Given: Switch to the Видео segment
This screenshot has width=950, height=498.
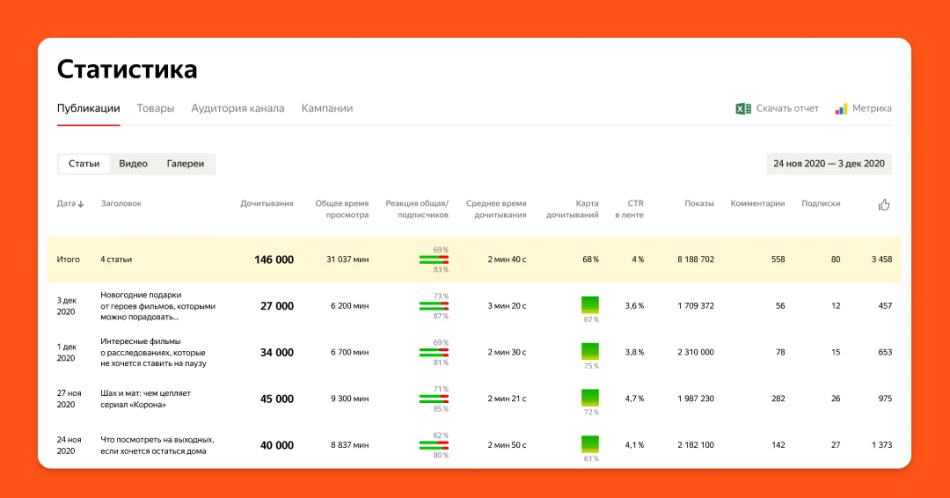Looking at the screenshot, I should coord(133,163).
